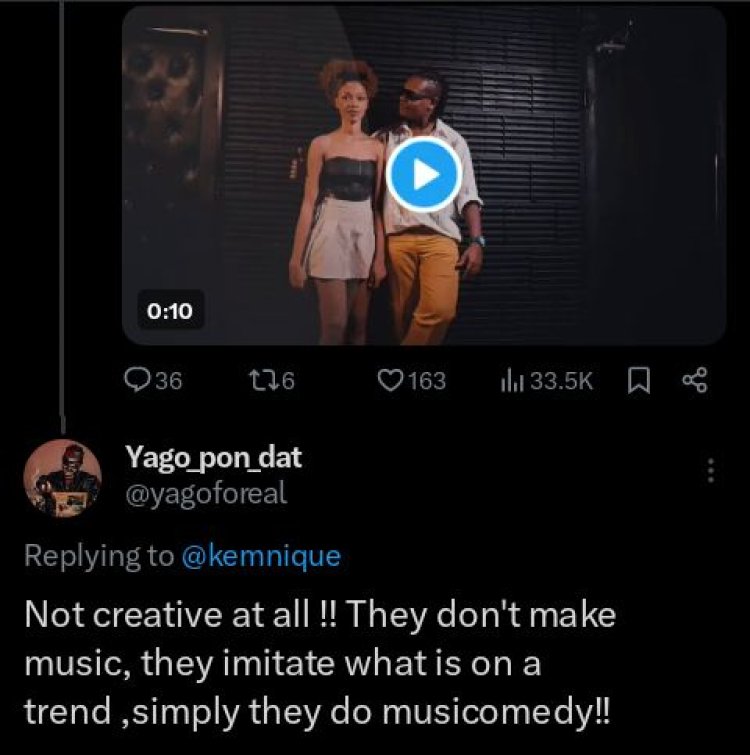
Task: Like the post with the heart icon
Action: [389, 380]
